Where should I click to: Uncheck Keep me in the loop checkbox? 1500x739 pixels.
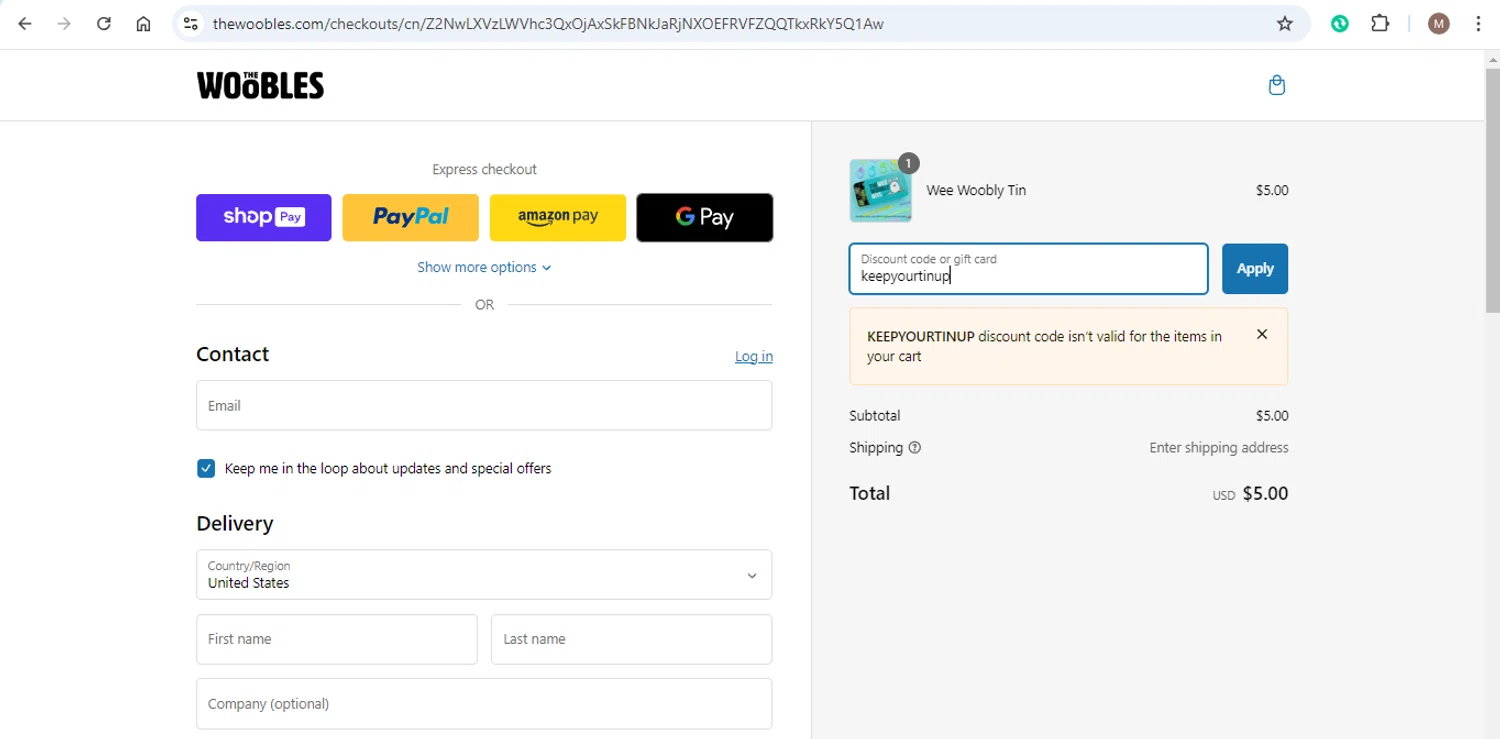click(206, 468)
